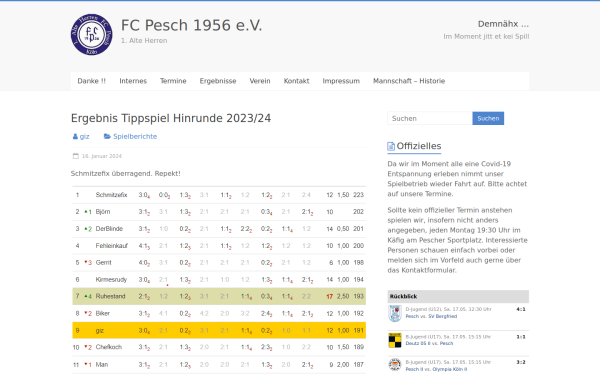Click the red down arrow in Gerrit's row
600x375 pixels.
[x=86, y=262]
